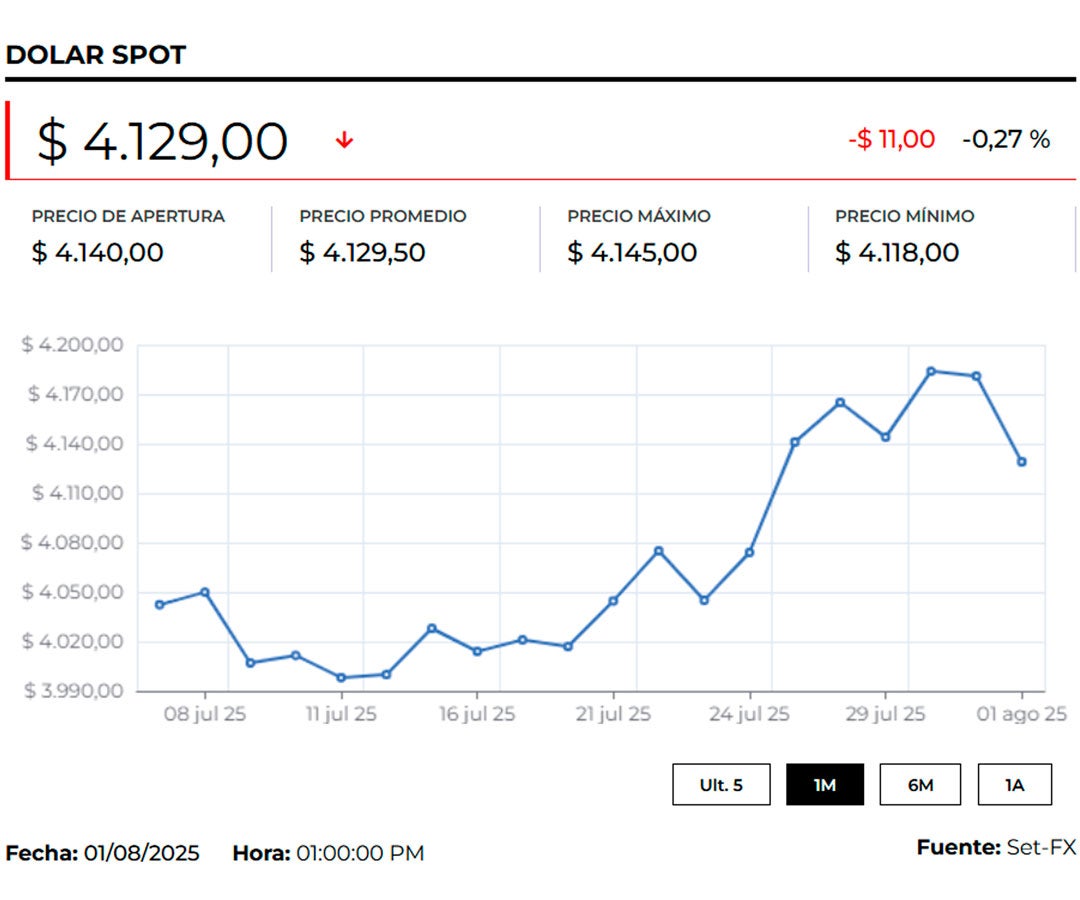Click the Precio Promedio value

[362, 252]
